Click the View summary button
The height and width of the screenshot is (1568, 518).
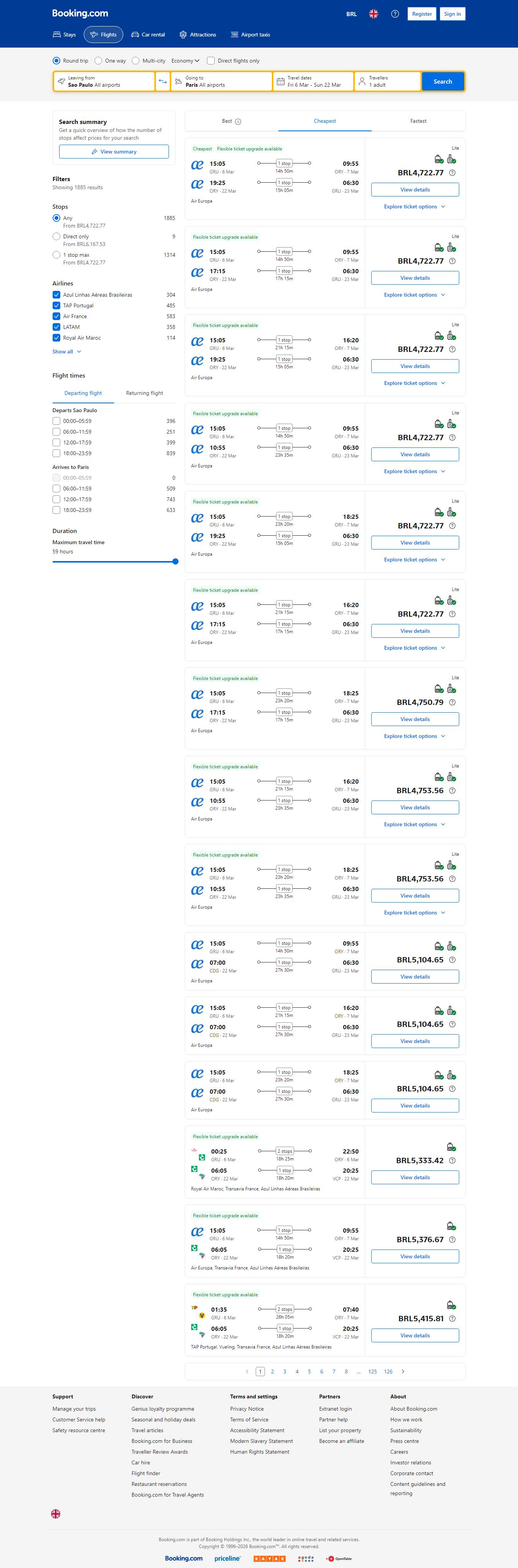(114, 152)
